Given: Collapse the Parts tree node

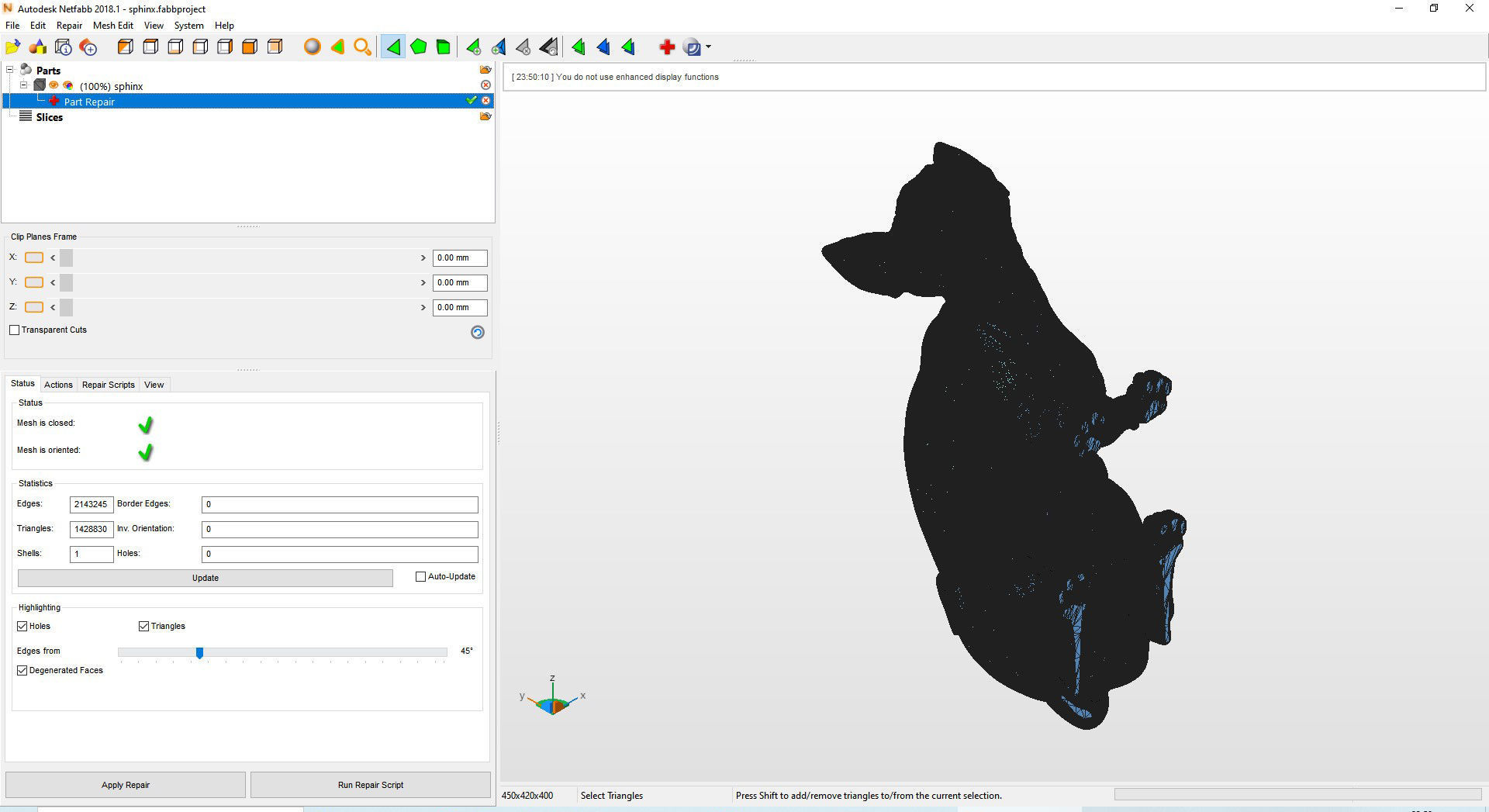Looking at the screenshot, I should [10, 70].
